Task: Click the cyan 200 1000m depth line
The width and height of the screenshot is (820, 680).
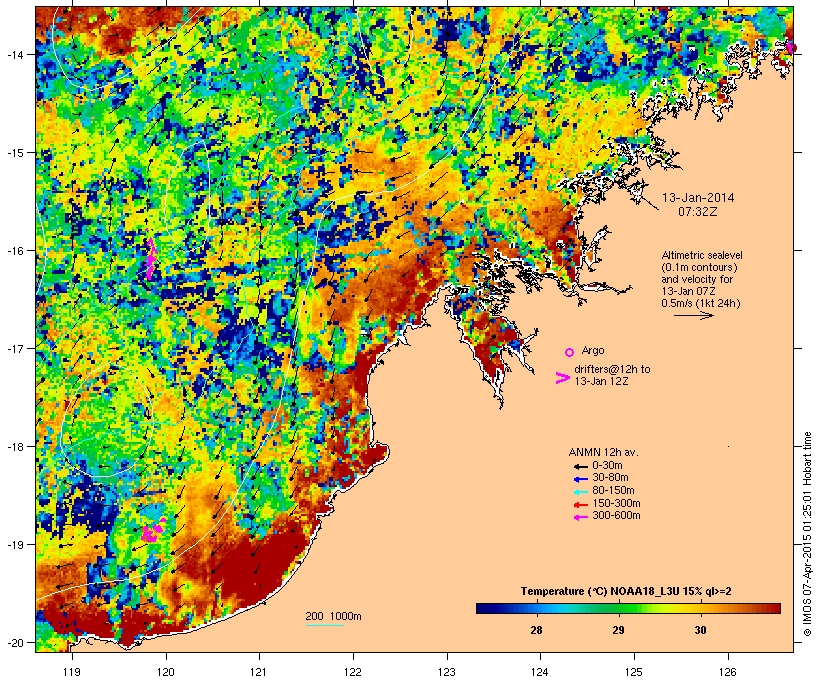Action: click(324, 625)
